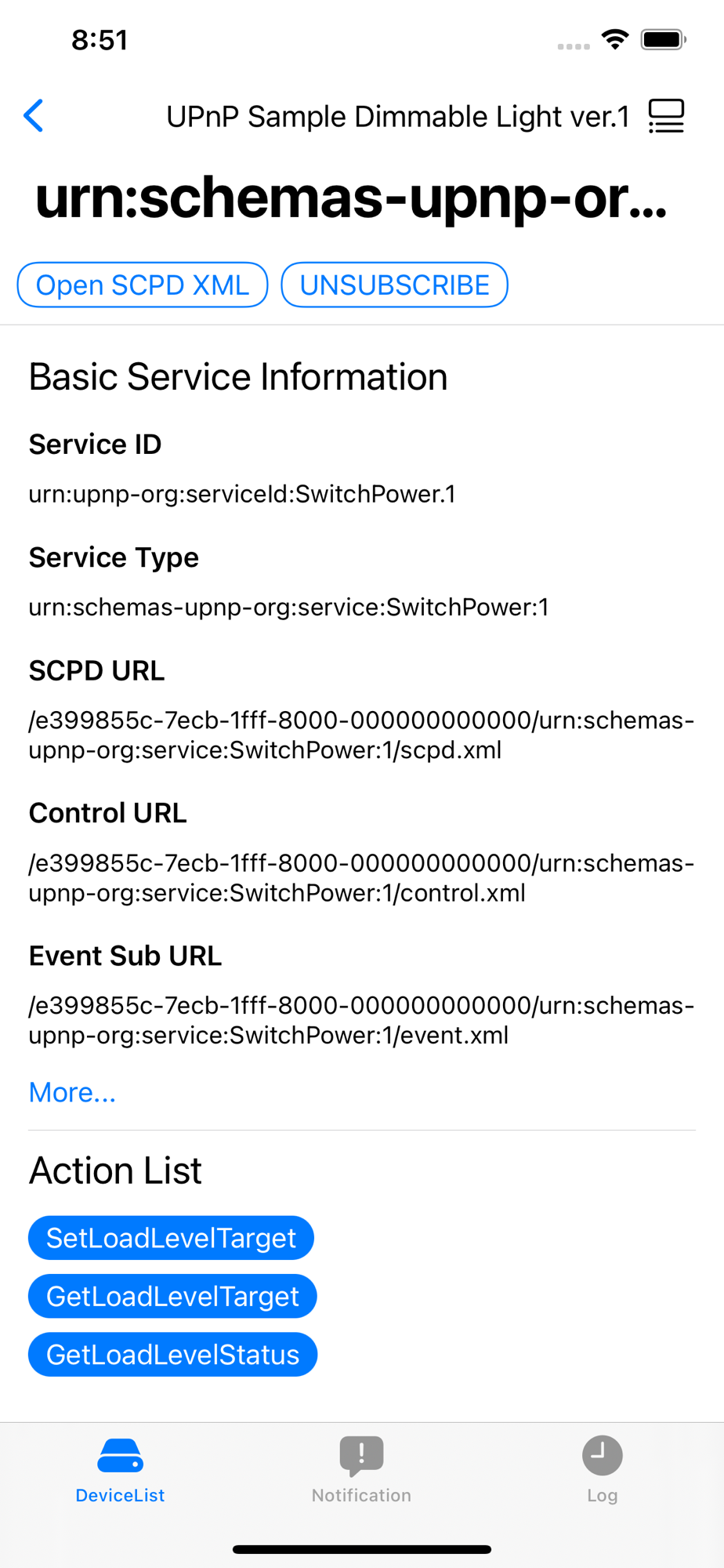This screenshot has height=1568, width=724.
Task: Unsubscribe from service events
Action: [x=394, y=285]
